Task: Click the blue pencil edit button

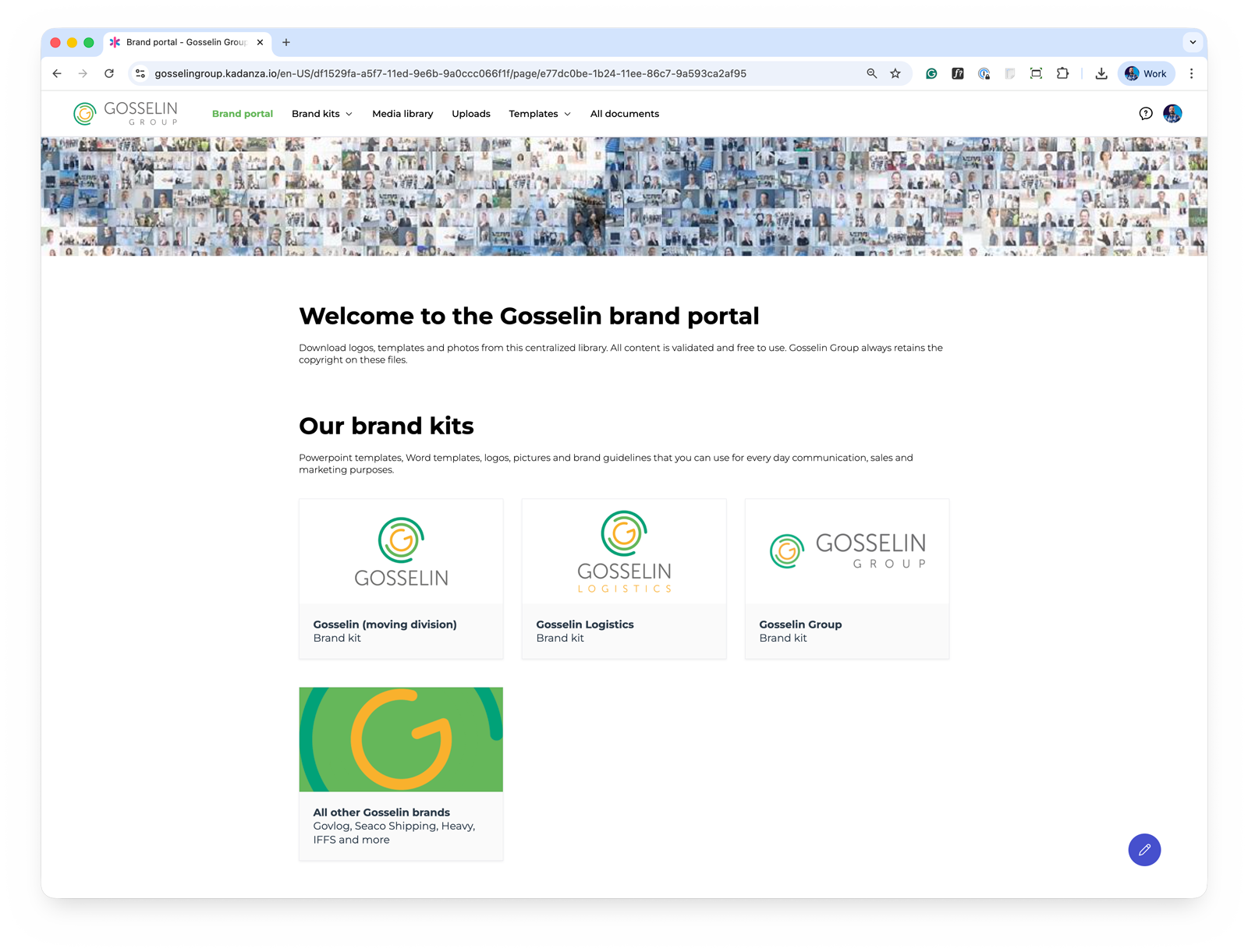Action: [1144, 850]
